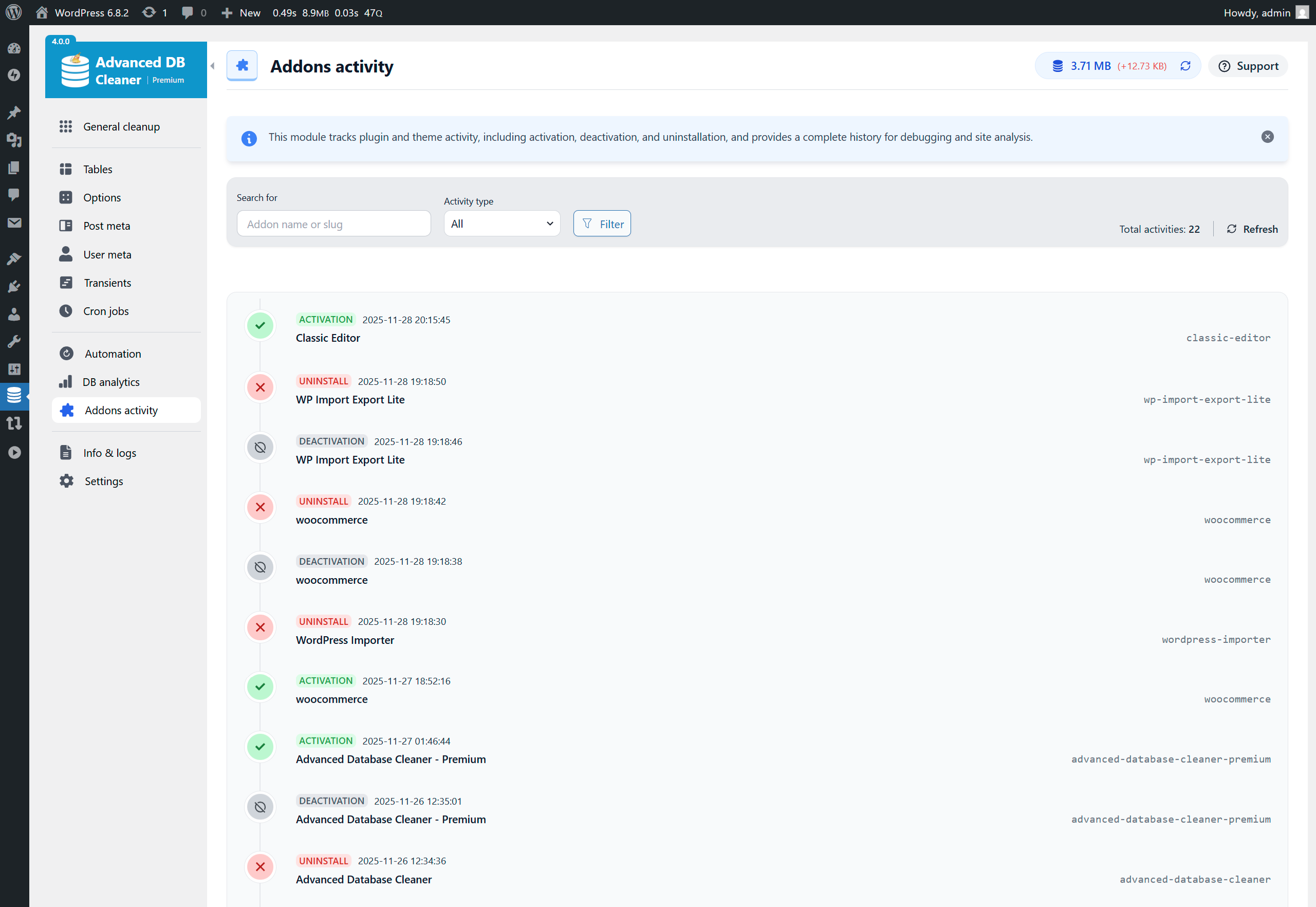Click the green activation checkmark for Classic Editor

point(260,325)
